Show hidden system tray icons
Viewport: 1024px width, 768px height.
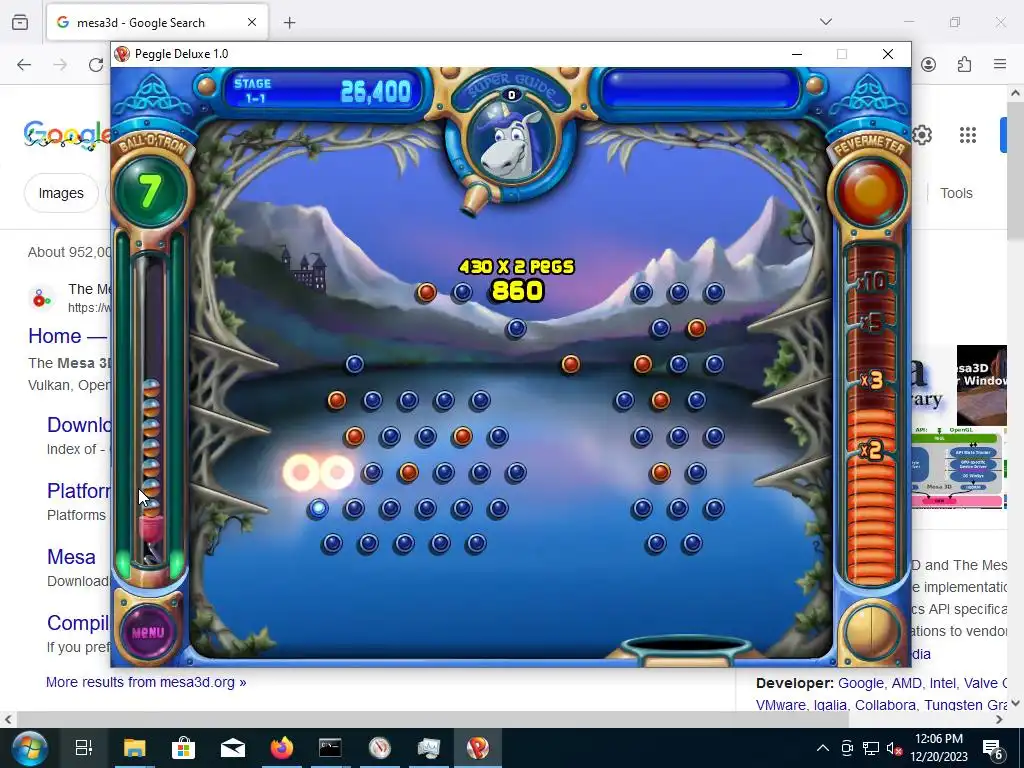point(823,748)
